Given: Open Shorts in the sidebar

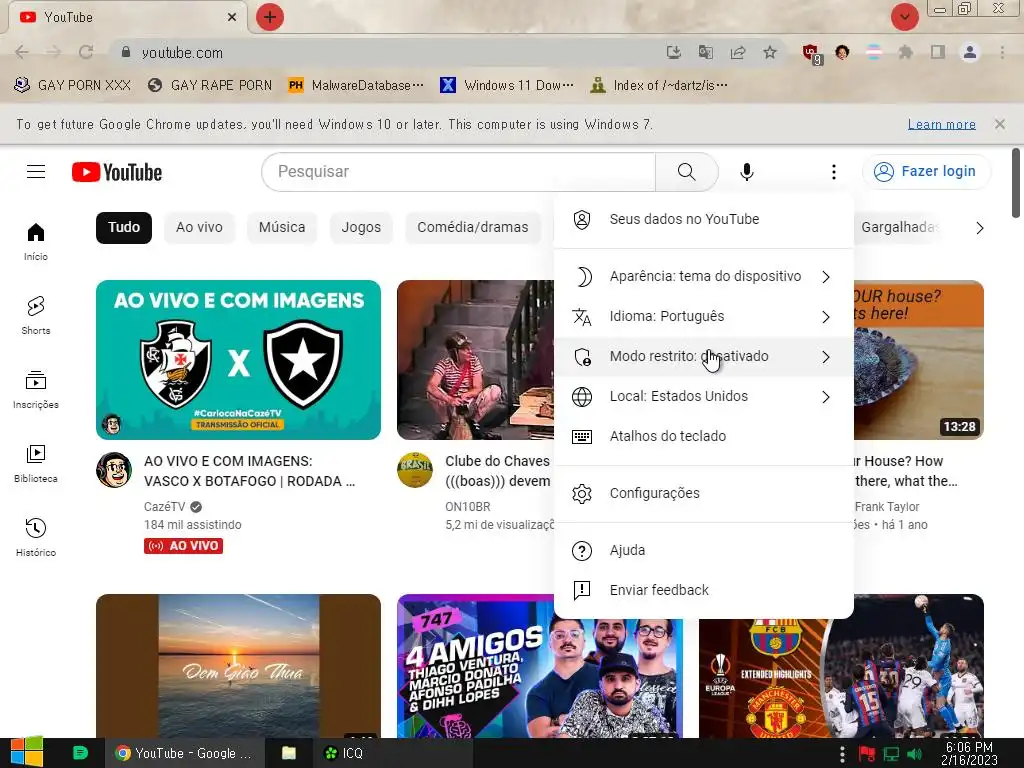Looking at the screenshot, I should 36,315.
